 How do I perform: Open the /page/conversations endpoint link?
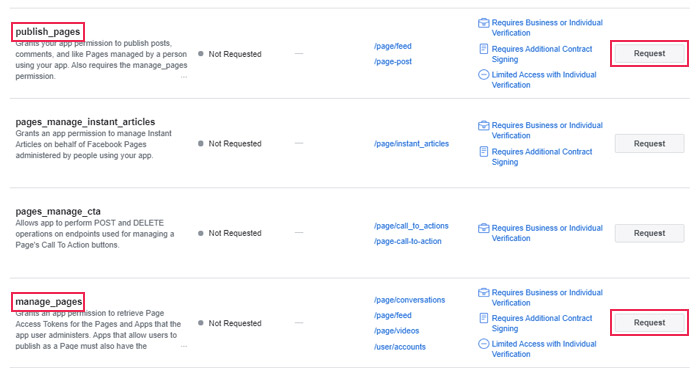[x=409, y=300]
